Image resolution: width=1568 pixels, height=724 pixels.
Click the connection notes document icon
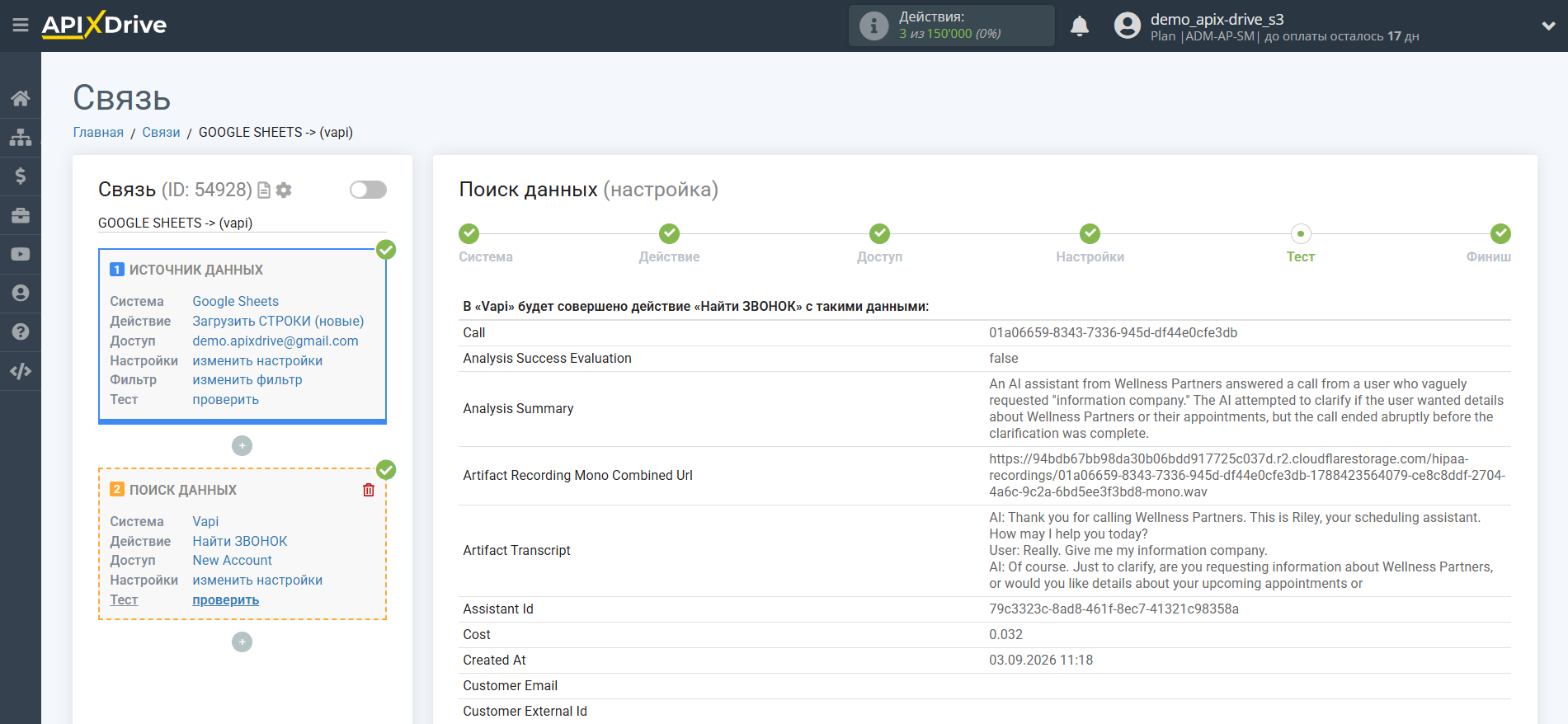[x=264, y=190]
